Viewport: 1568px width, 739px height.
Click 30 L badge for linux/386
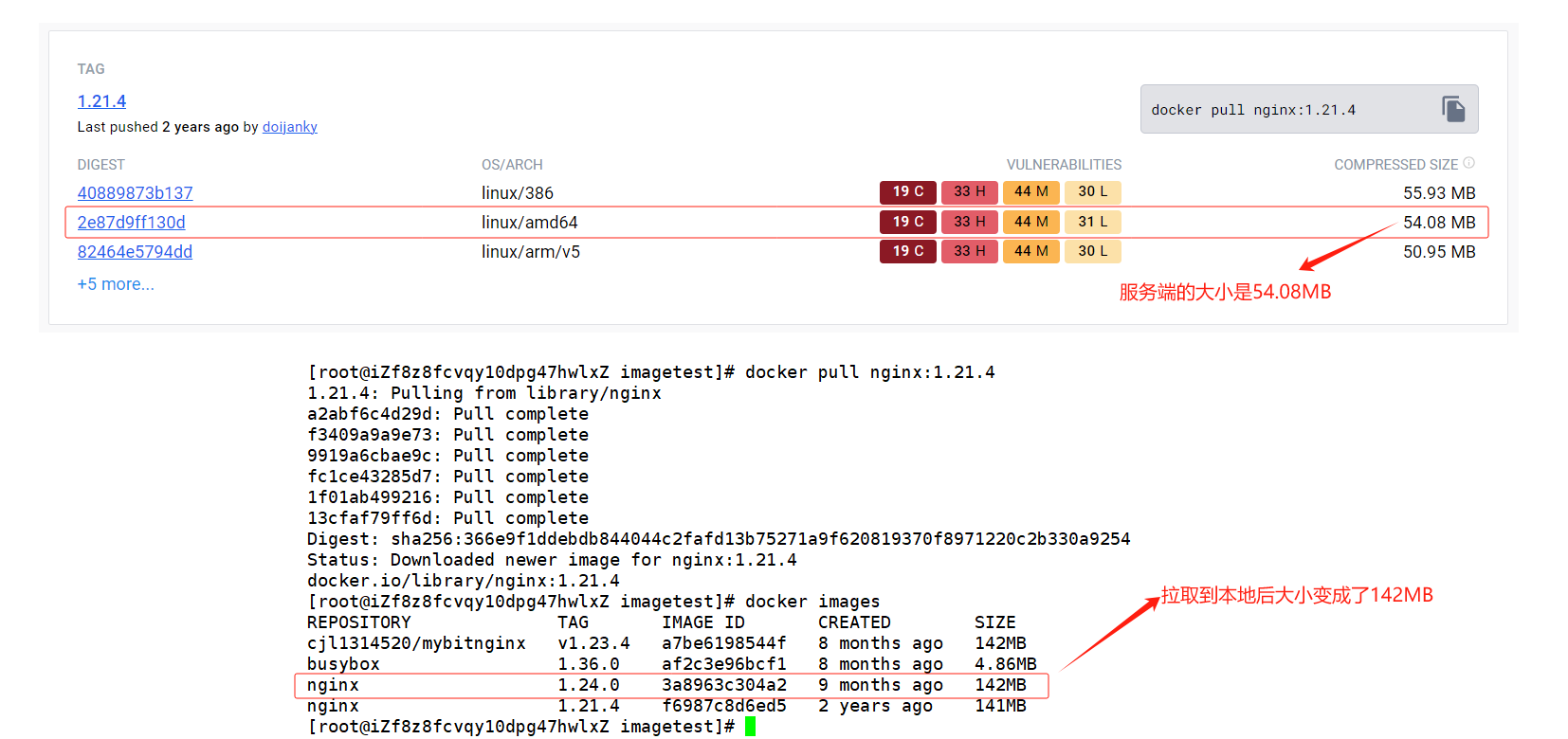pos(1093,192)
